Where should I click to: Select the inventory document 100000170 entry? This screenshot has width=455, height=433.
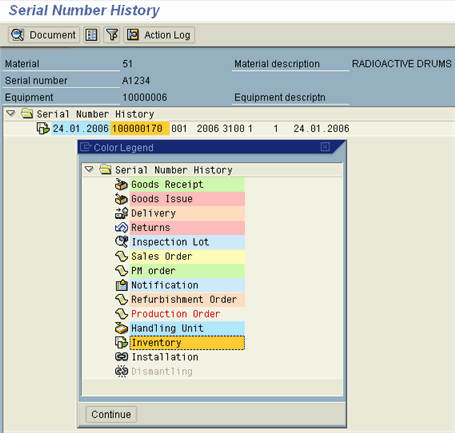[140, 128]
